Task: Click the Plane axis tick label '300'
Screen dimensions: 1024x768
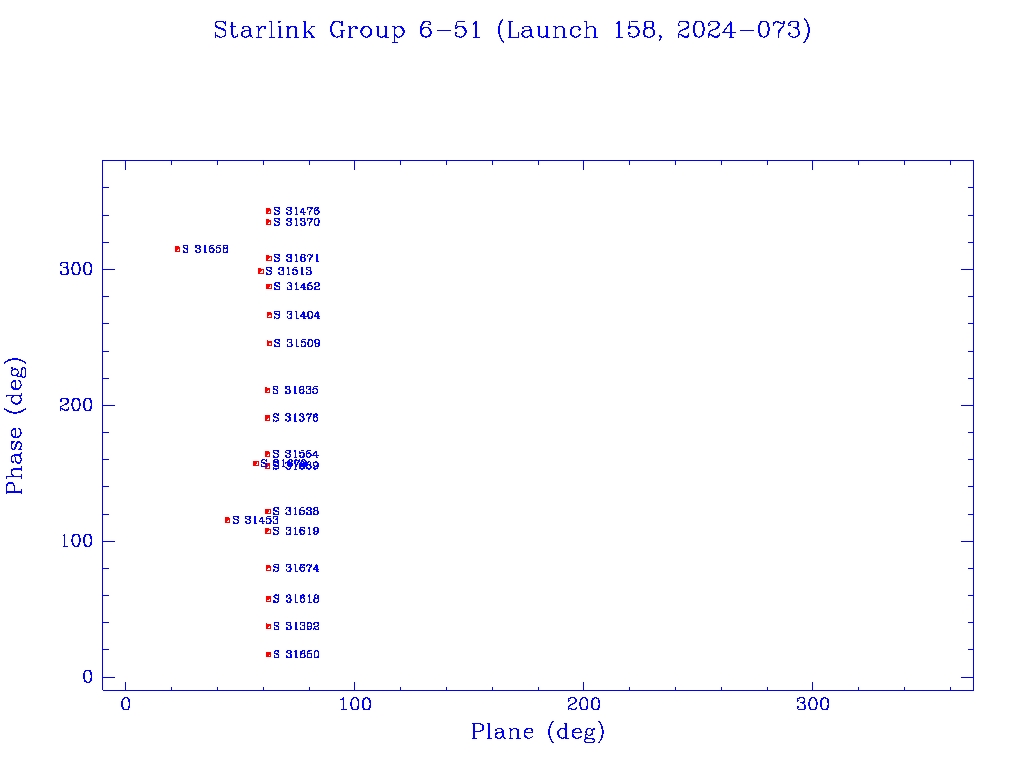Action: (x=812, y=704)
